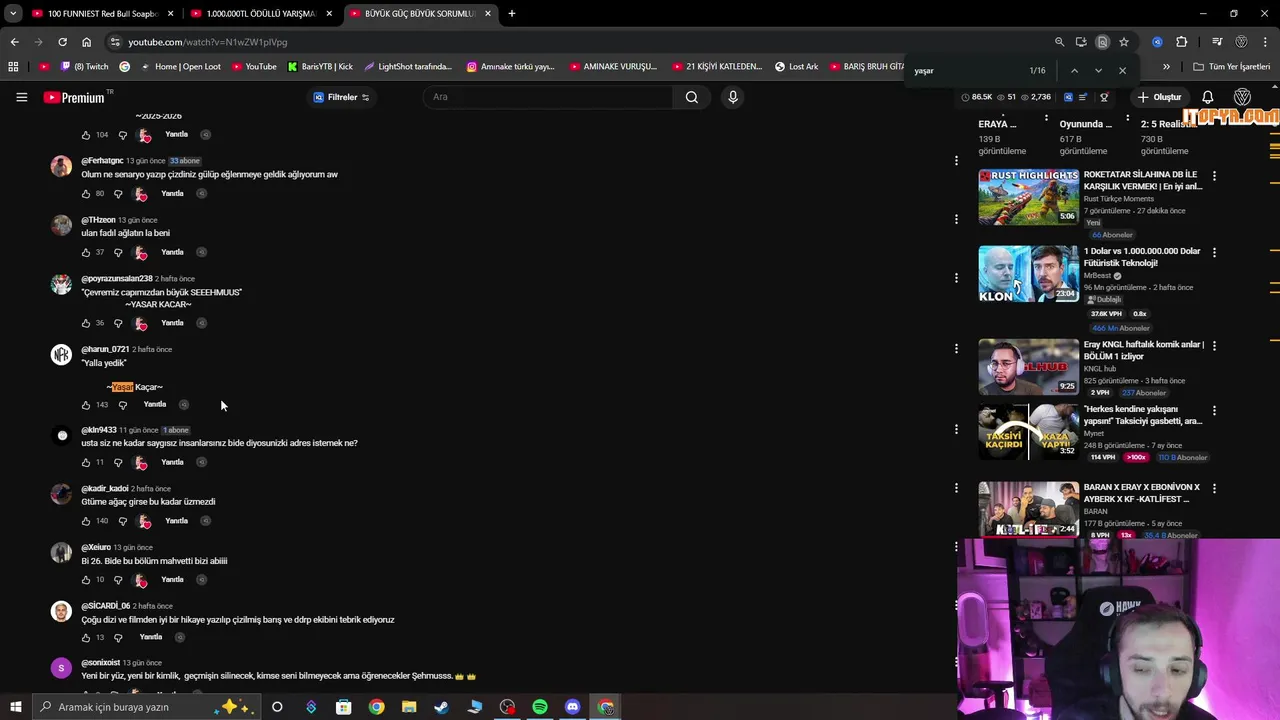Open the Chrome extensions puzzle icon
Screen dimensions: 1280x720
pyautogui.click(x=1181, y=42)
